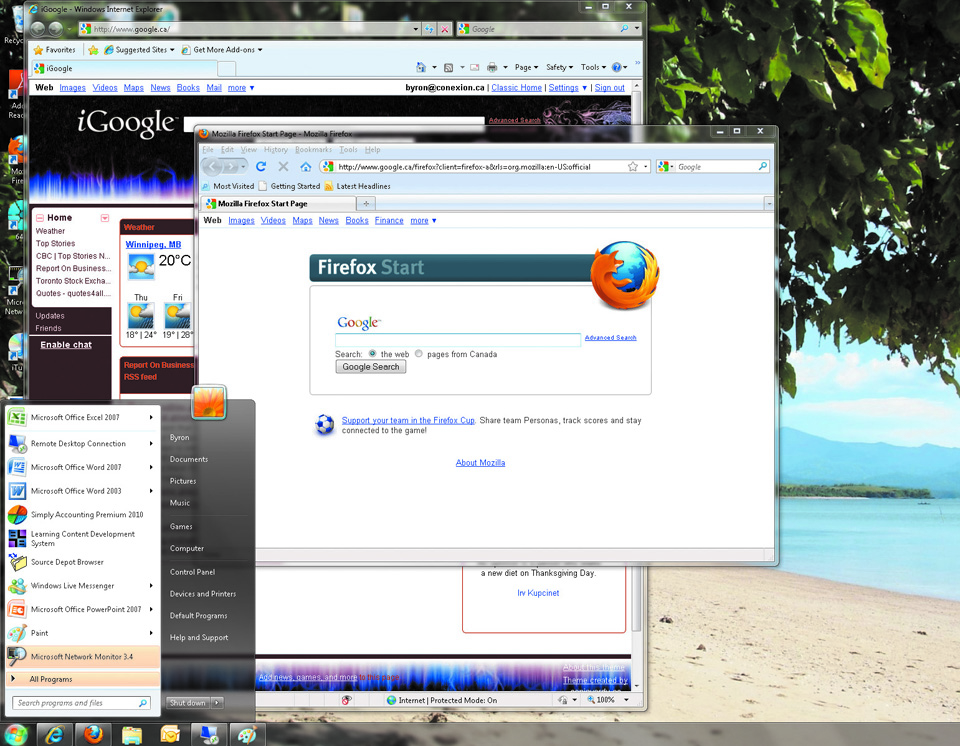Expand the Remote Desktop Connection submenu arrow
The image size is (960, 746).
click(151, 443)
